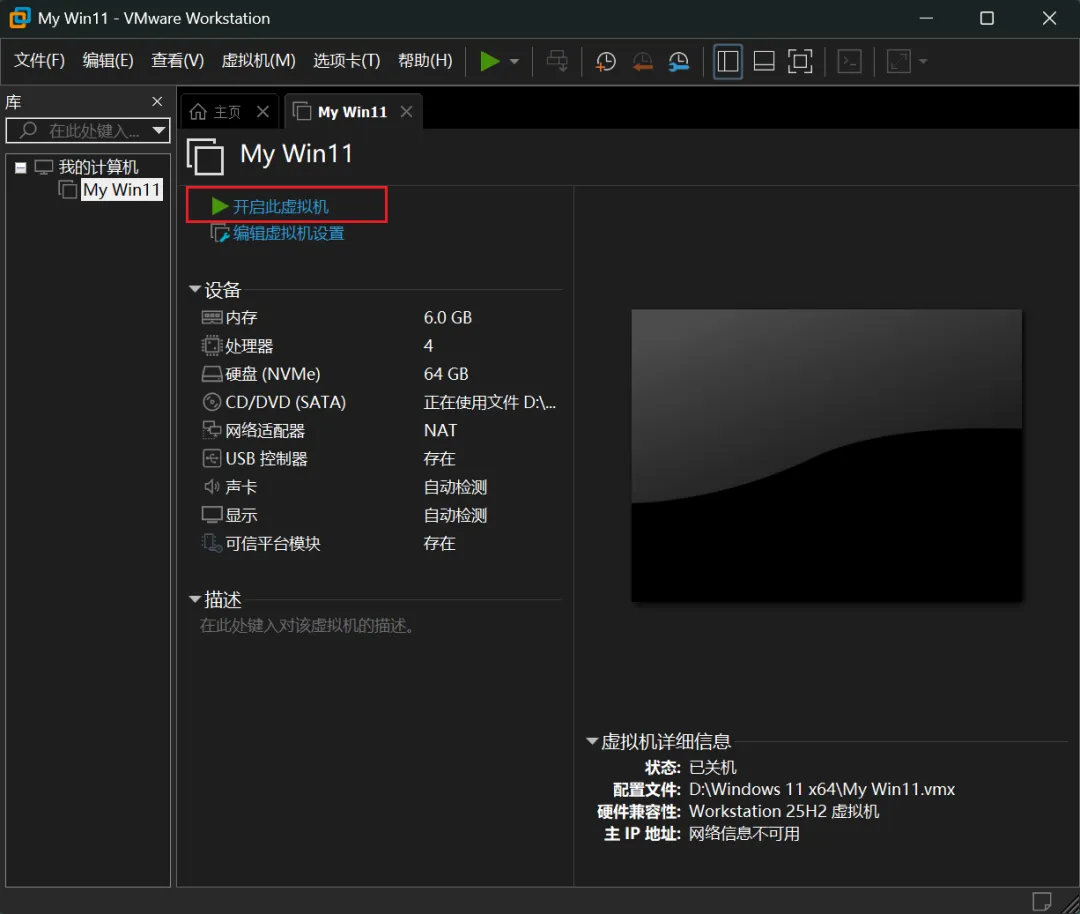
Task: Collapse the 描述 section
Action: click(195, 599)
